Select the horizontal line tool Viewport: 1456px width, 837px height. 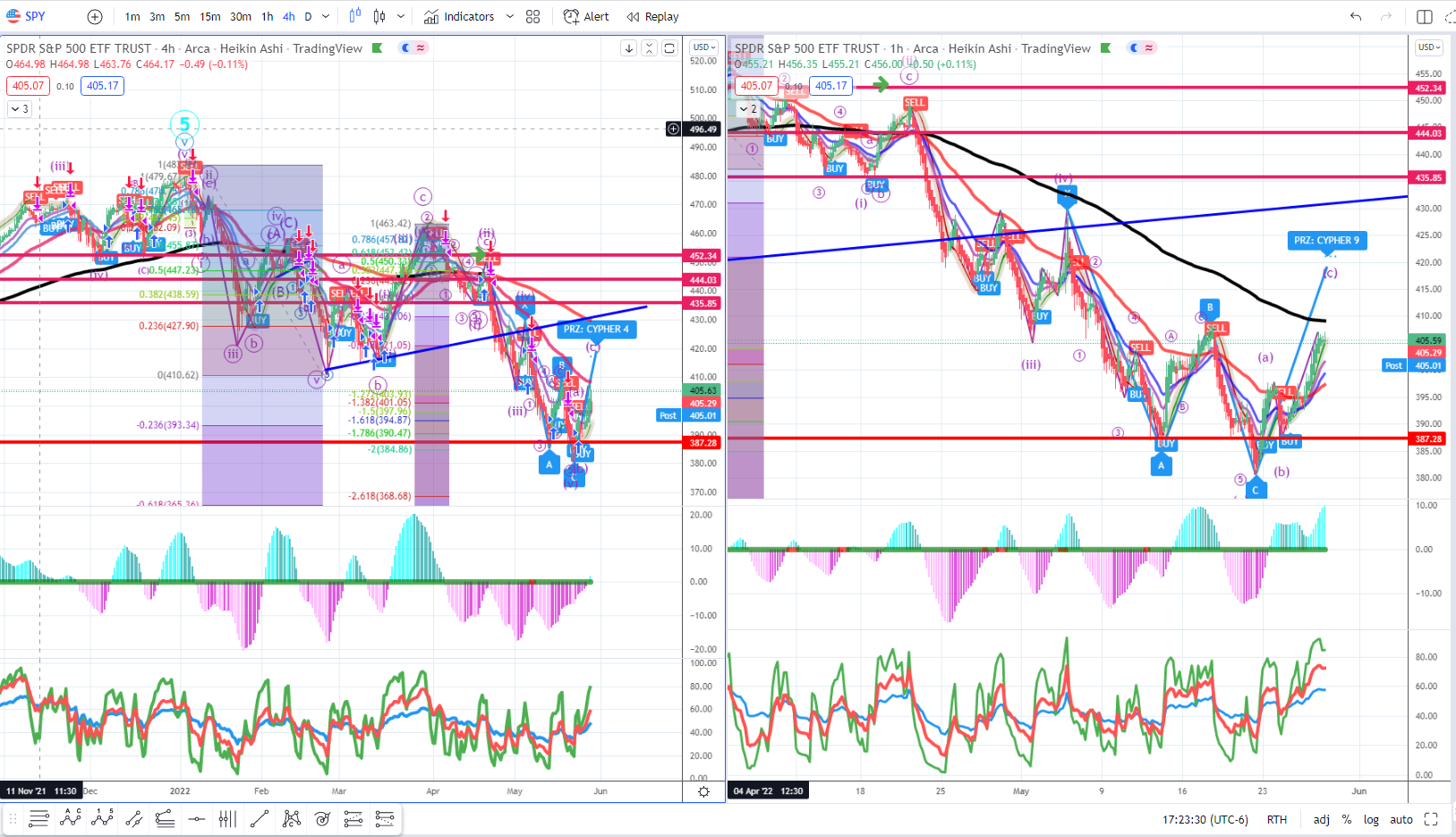[197, 818]
